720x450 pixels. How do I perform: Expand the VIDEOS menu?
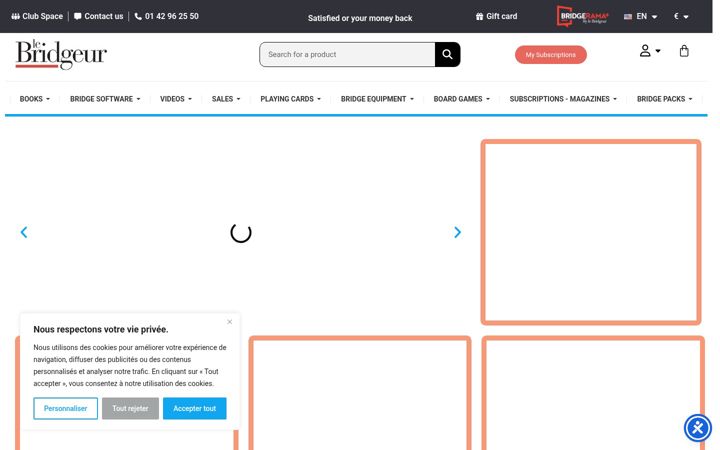[x=176, y=99]
